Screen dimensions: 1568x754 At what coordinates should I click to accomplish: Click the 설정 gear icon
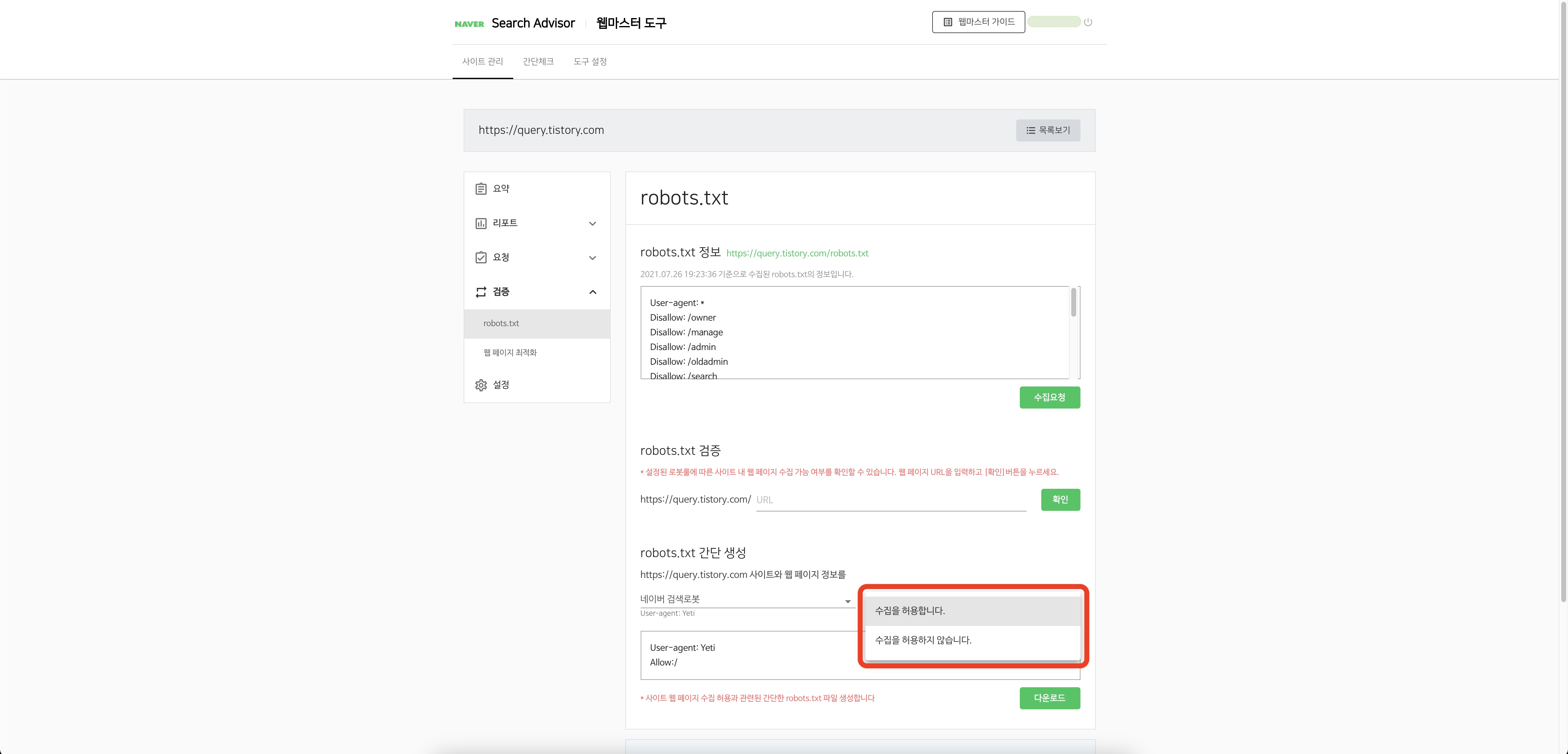tap(481, 385)
